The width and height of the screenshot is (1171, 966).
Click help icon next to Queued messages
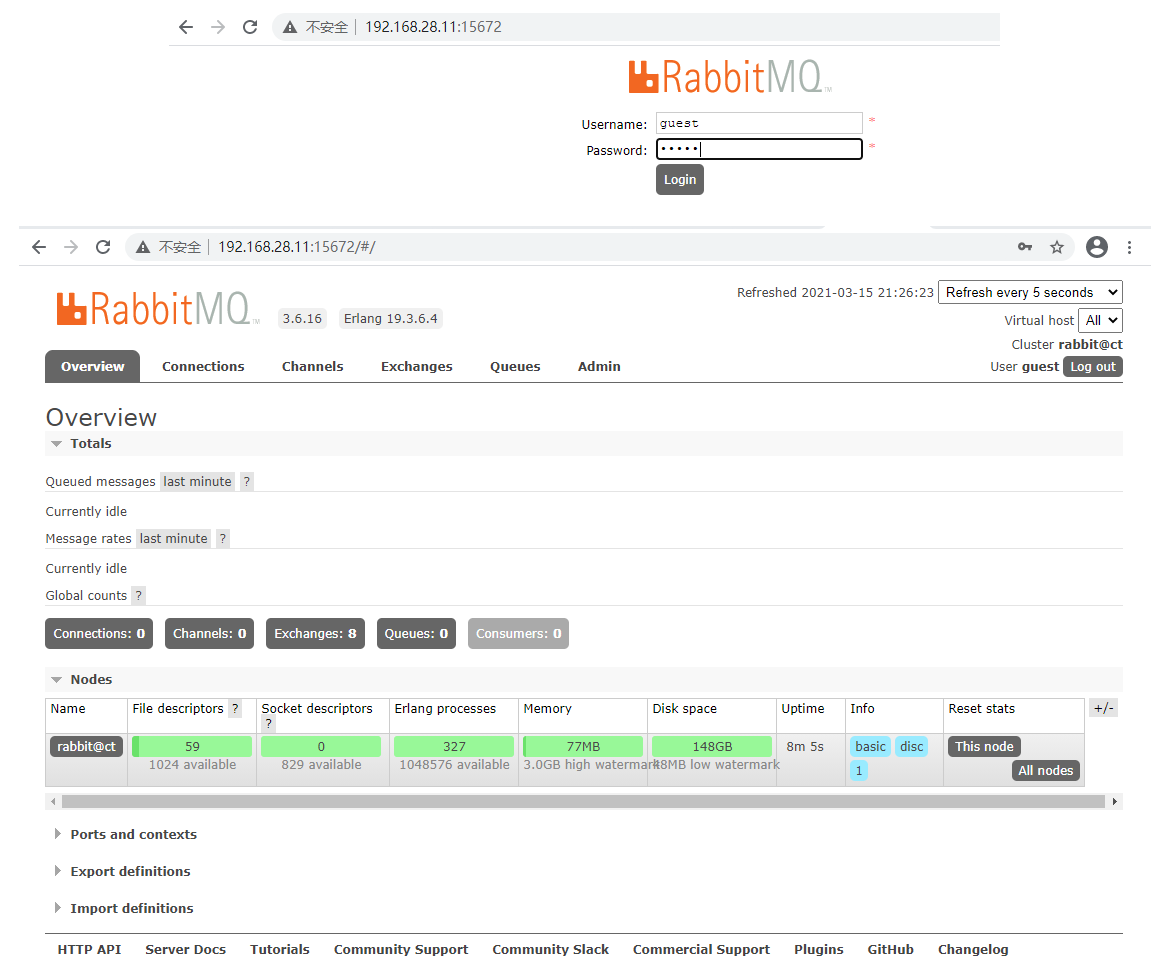246,482
